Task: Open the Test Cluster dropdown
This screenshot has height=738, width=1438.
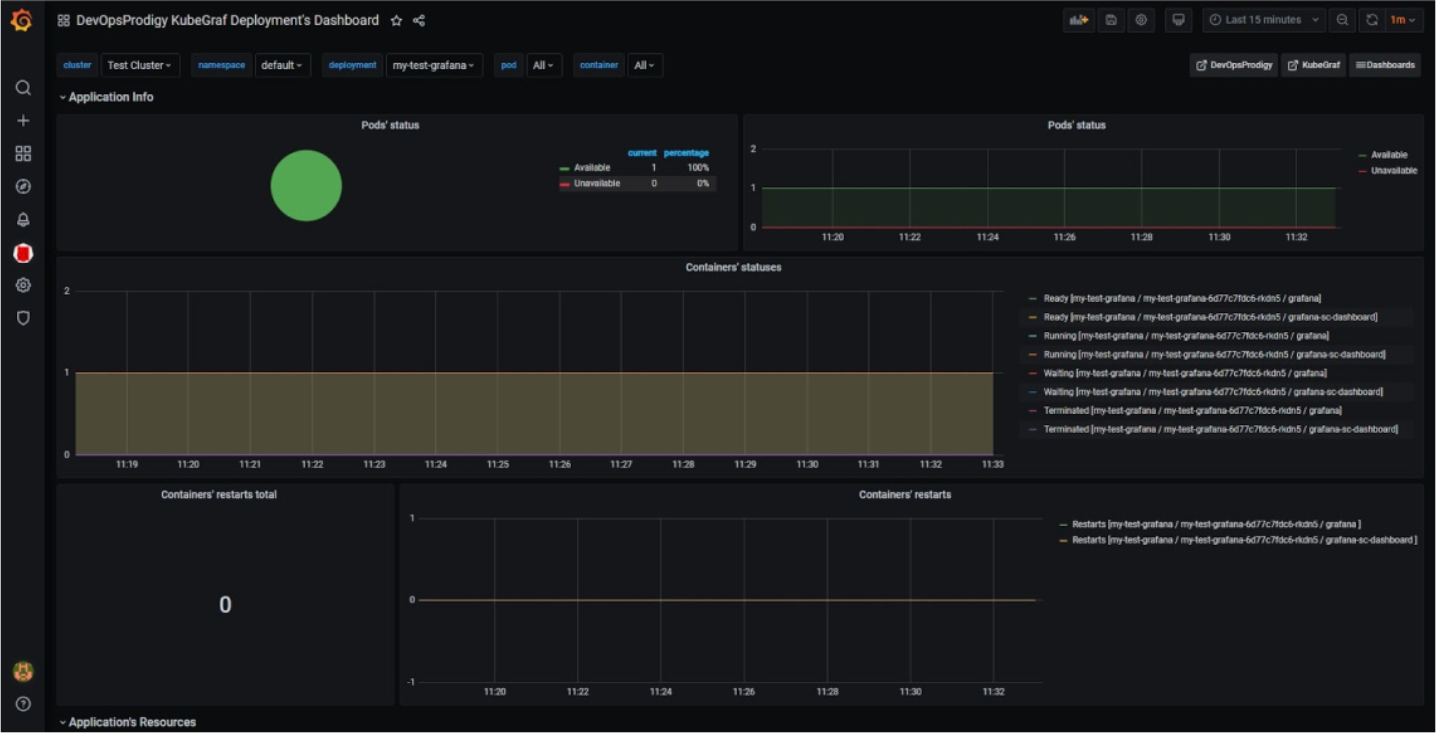Action: (140, 65)
